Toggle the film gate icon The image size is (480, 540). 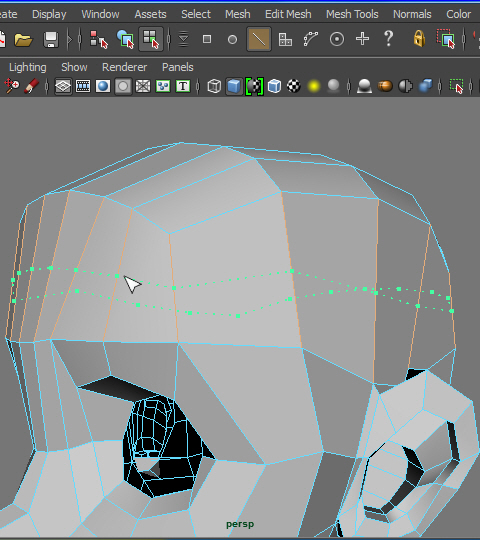coord(83,86)
